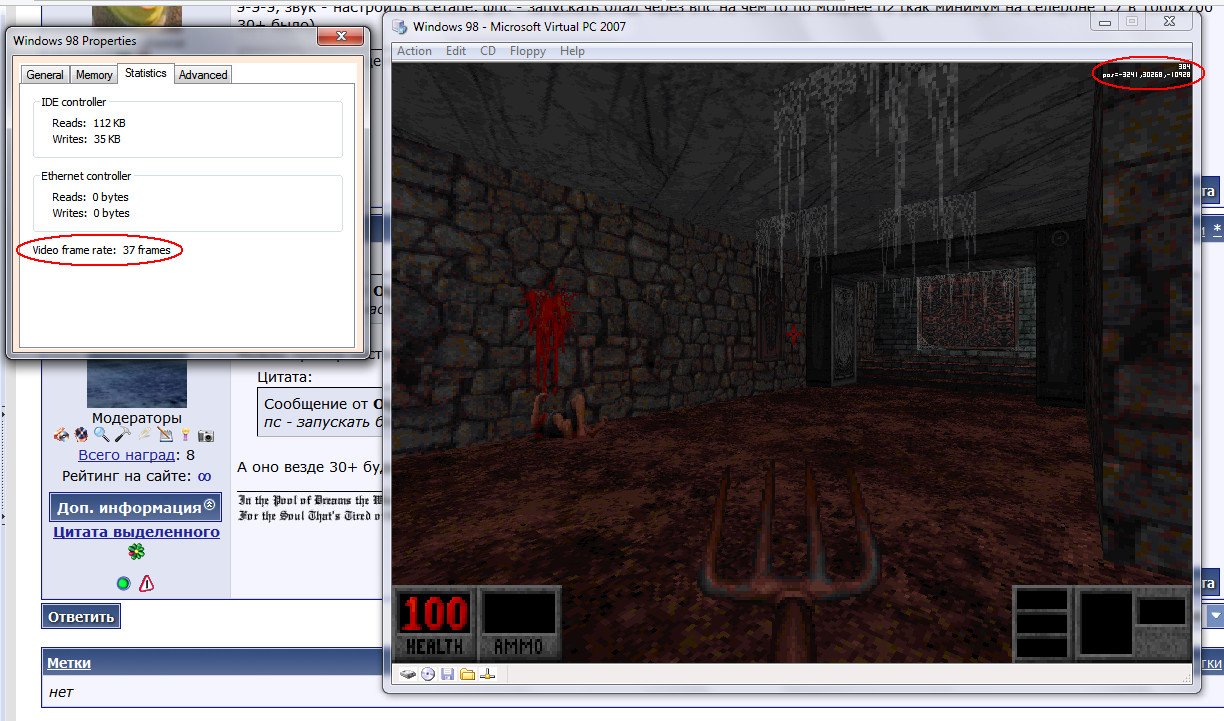This screenshot has height=721, width=1224.
Task: Close the Windows 98 Properties dialog
Action: point(340,36)
